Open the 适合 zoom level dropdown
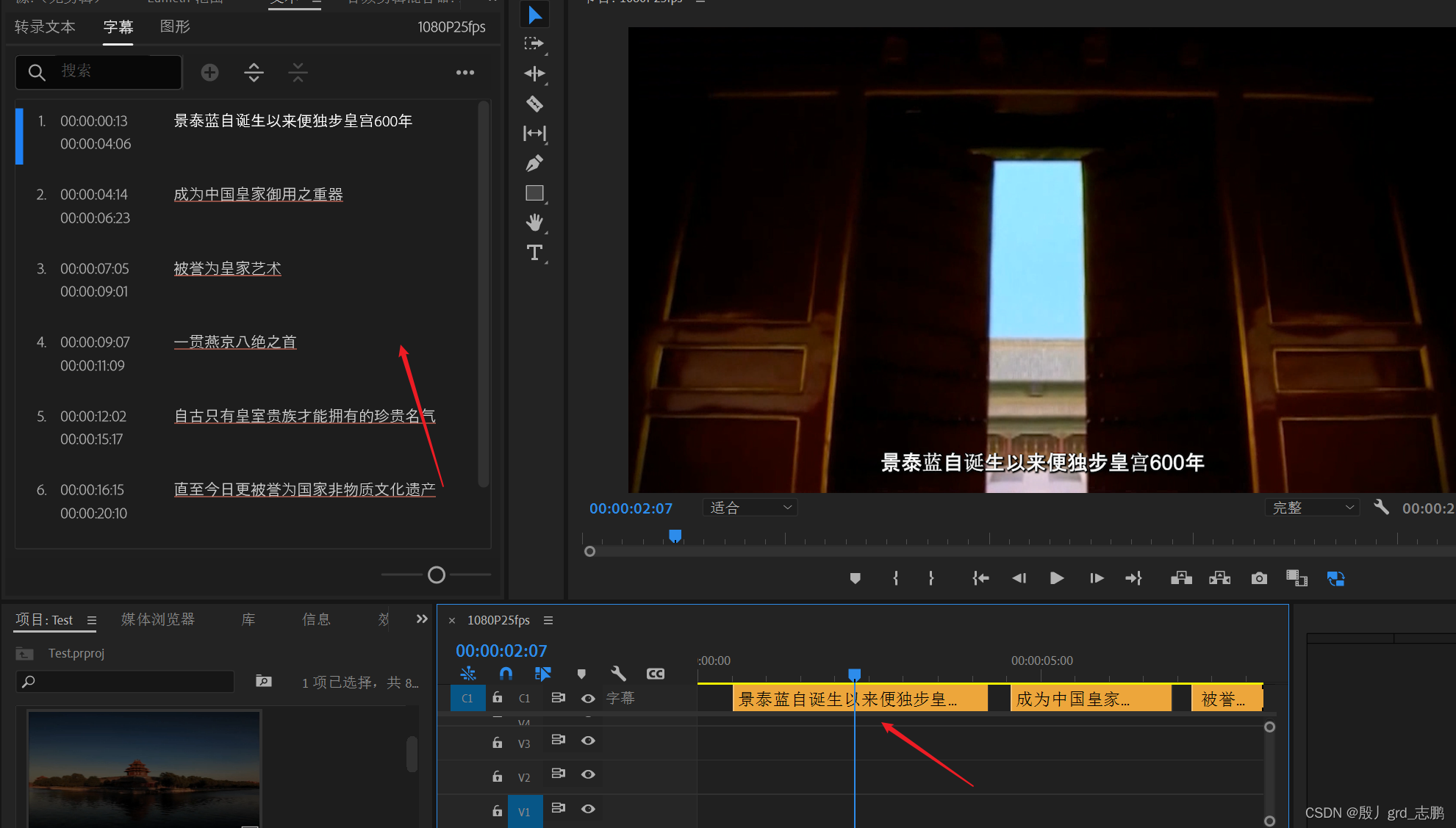 750,508
